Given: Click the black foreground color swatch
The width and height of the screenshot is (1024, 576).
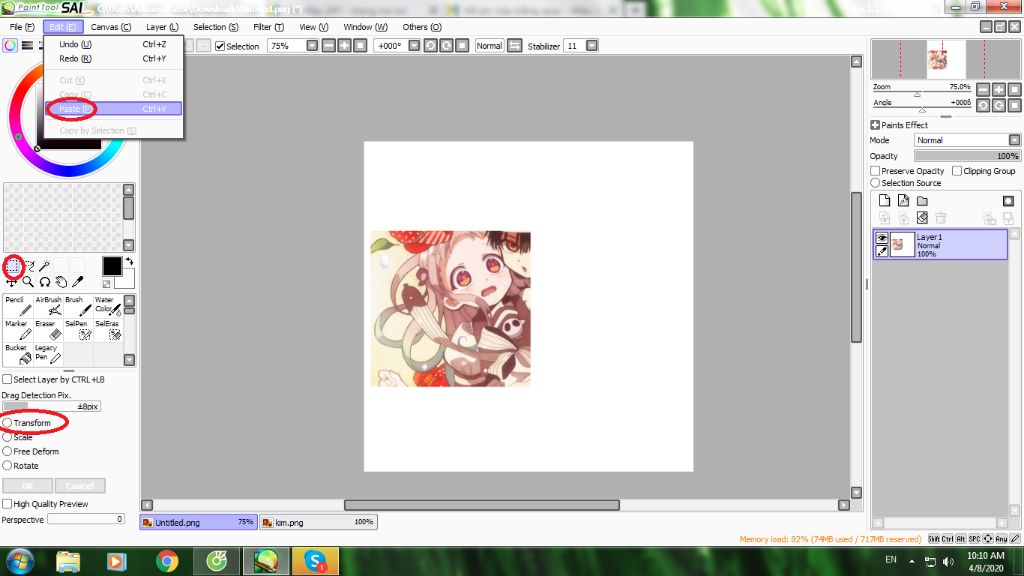Looking at the screenshot, I should 112,266.
